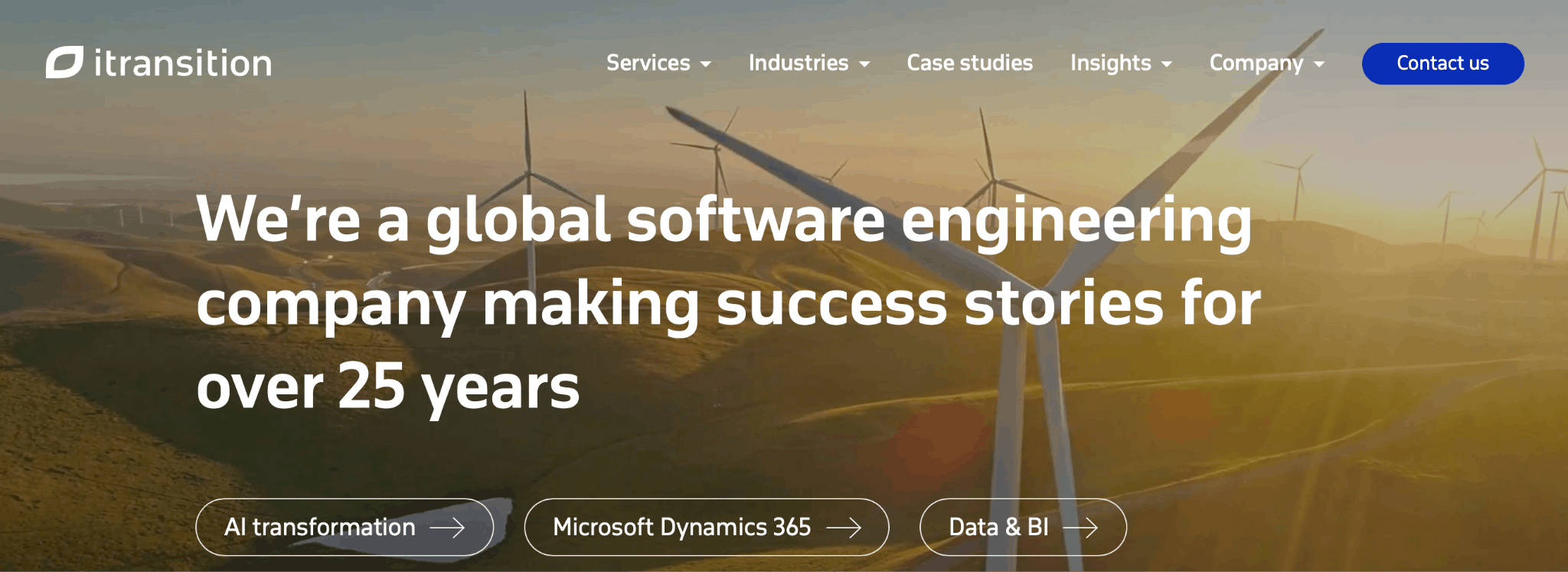Open the Services menu
Viewport: 1568px width, 572px height.
click(648, 63)
